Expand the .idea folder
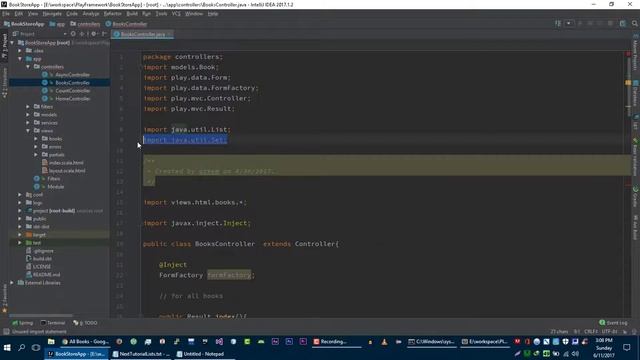640x360 pixels. point(20,51)
